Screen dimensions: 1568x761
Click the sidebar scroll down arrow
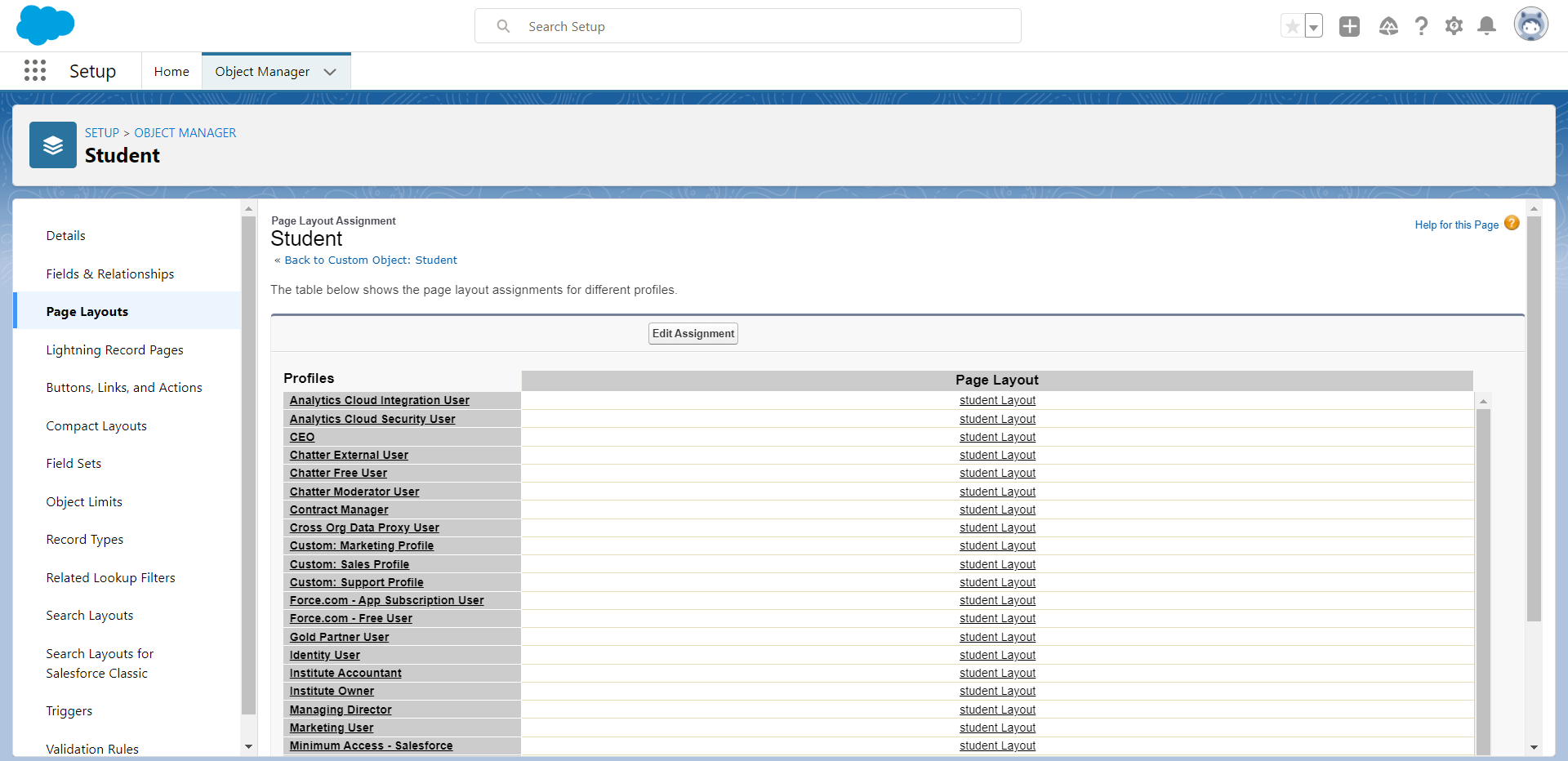click(x=248, y=746)
